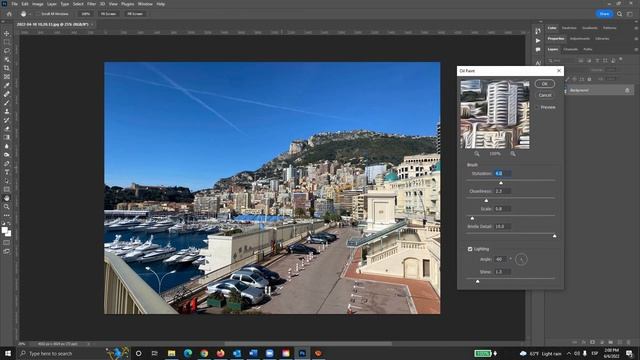The width and height of the screenshot is (640, 360).
Task: Select the Move tool
Action: (x=7, y=33)
